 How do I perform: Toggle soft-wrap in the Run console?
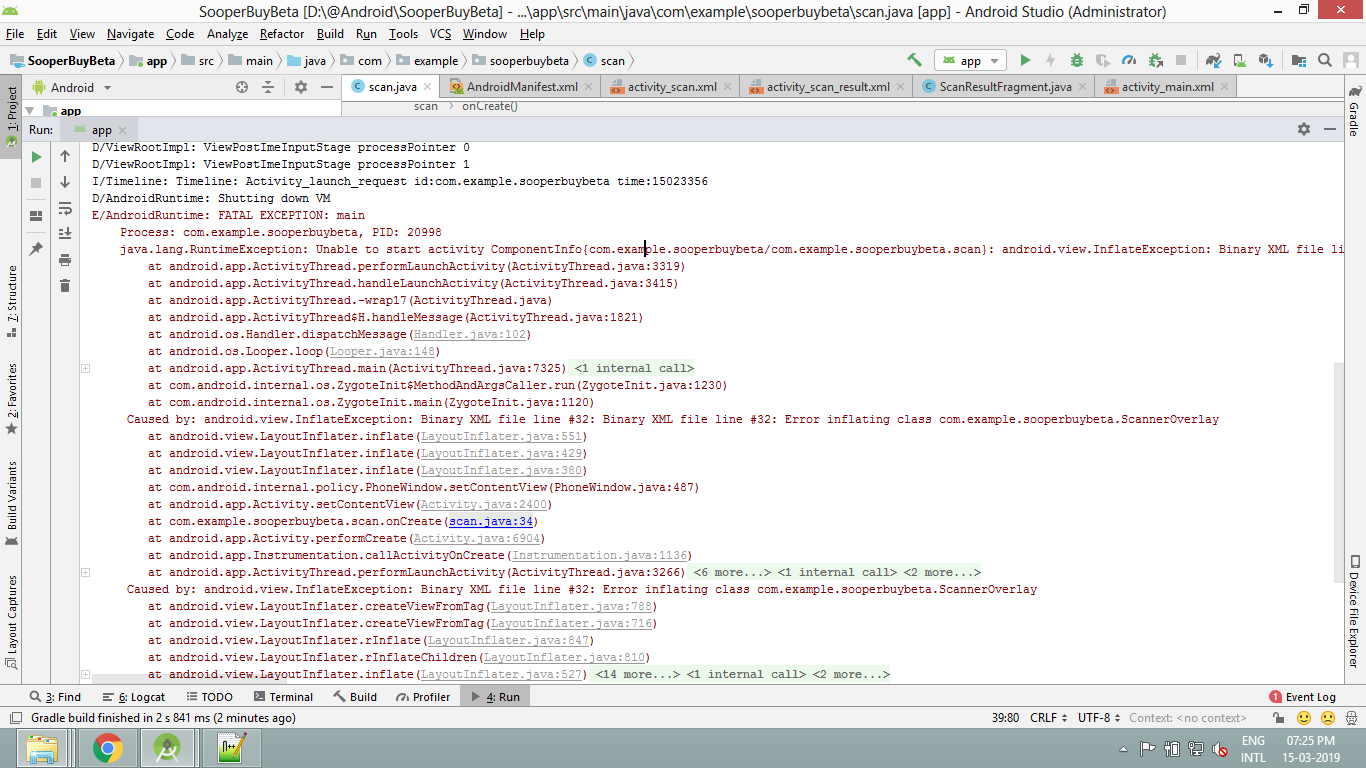[65, 208]
